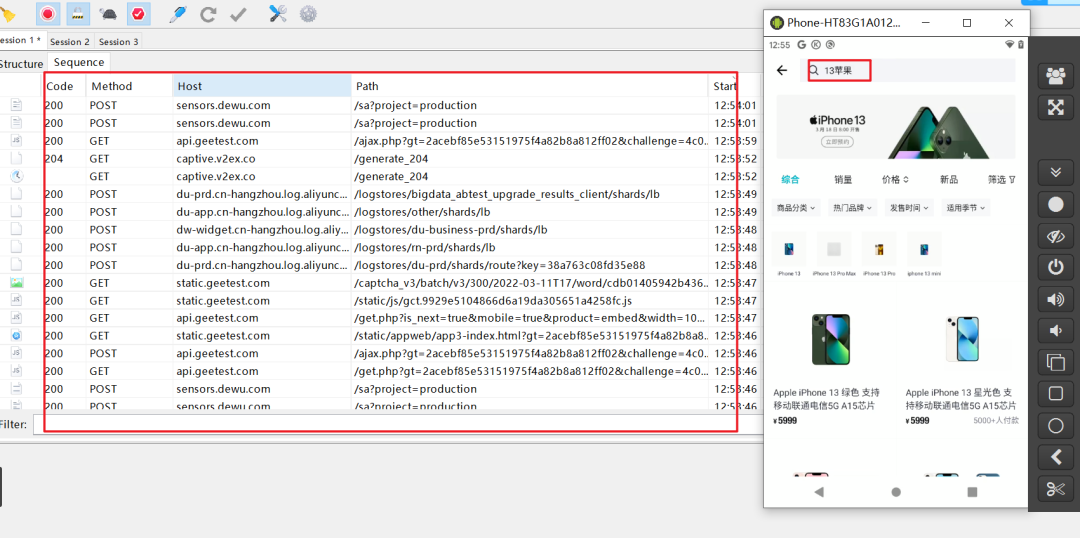Open the Sequence view tab
This screenshot has height=538, width=1080.
click(79, 62)
